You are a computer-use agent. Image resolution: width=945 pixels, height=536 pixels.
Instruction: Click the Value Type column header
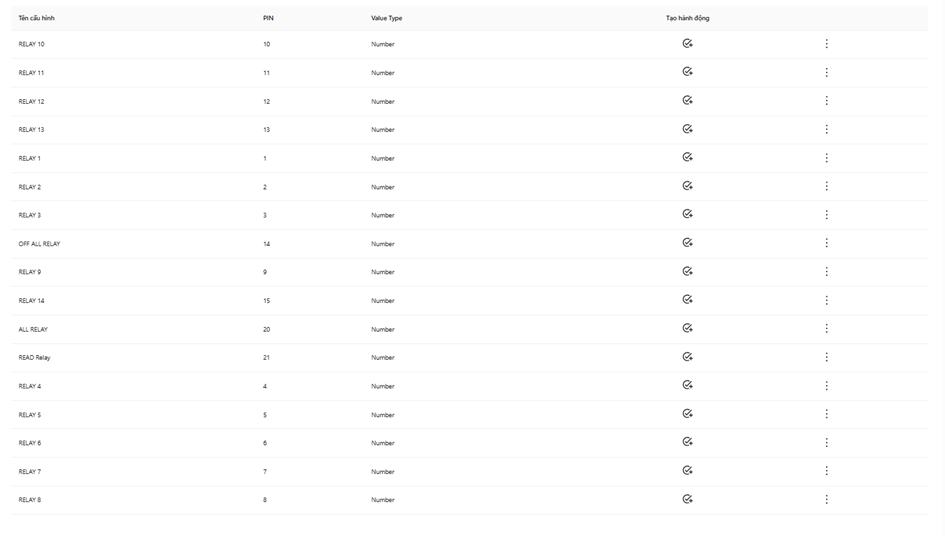click(386, 18)
